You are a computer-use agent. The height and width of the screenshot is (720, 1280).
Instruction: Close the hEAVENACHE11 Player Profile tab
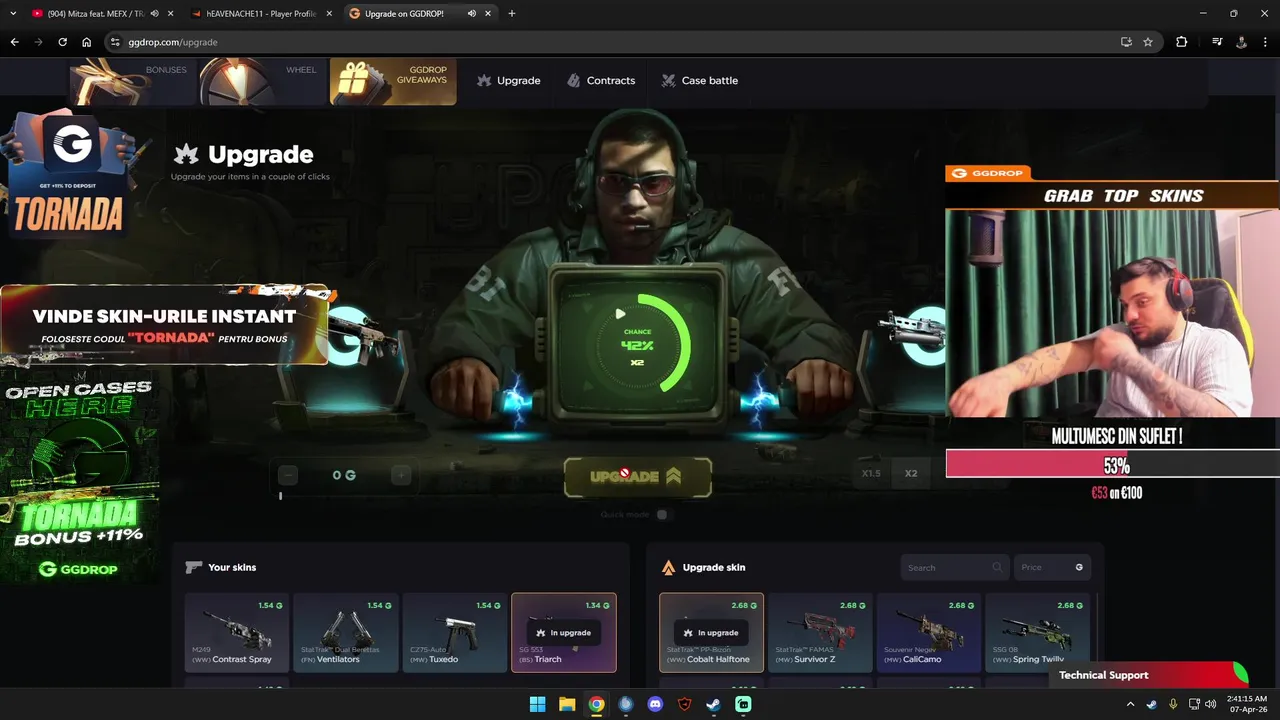331,14
